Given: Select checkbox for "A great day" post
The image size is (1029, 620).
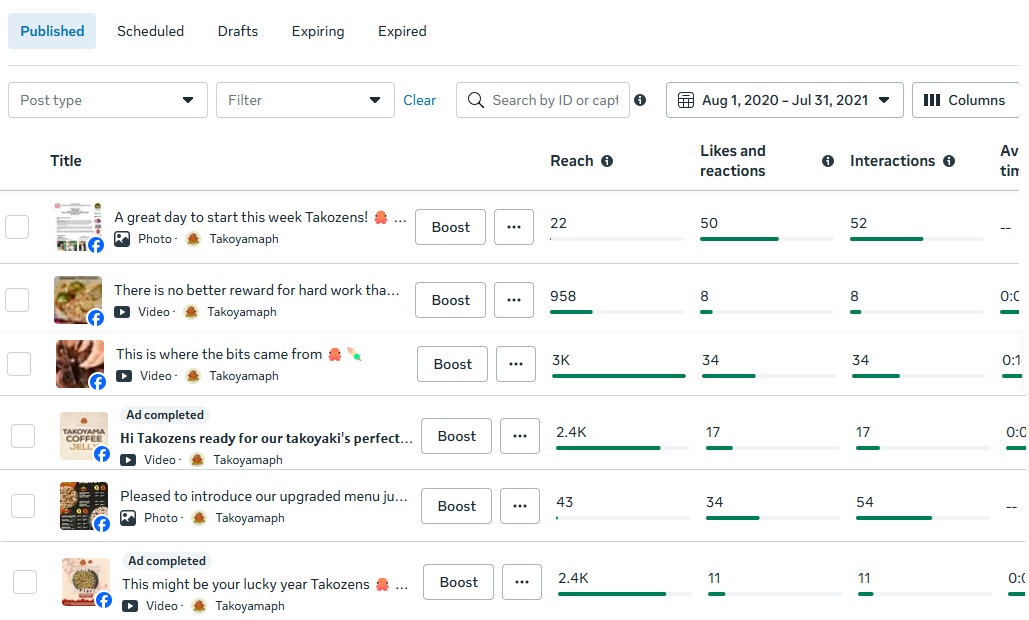Looking at the screenshot, I should [17, 227].
